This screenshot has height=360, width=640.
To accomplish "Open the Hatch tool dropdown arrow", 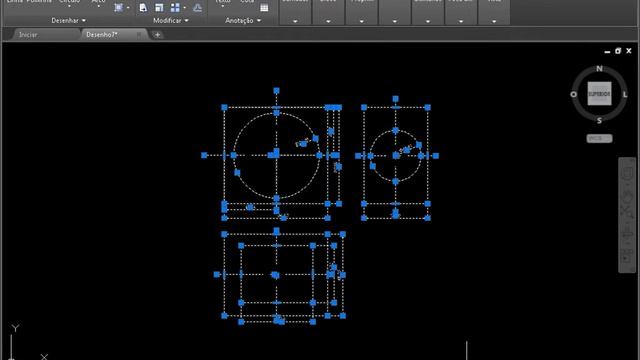I will pyautogui.click(x=128, y=8).
